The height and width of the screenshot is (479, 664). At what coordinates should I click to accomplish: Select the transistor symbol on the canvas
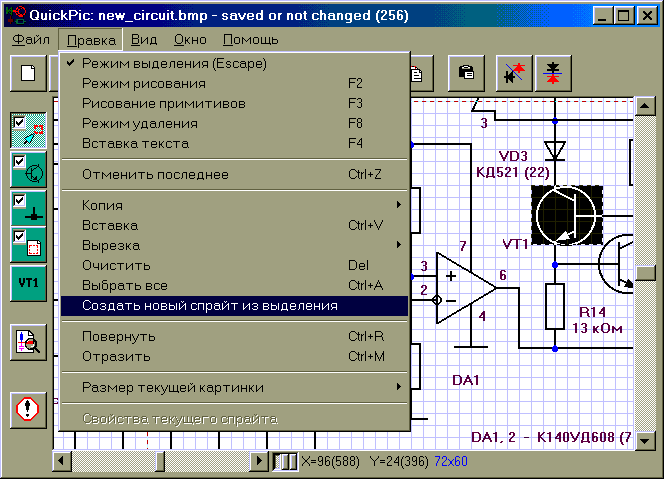[565, 215]
